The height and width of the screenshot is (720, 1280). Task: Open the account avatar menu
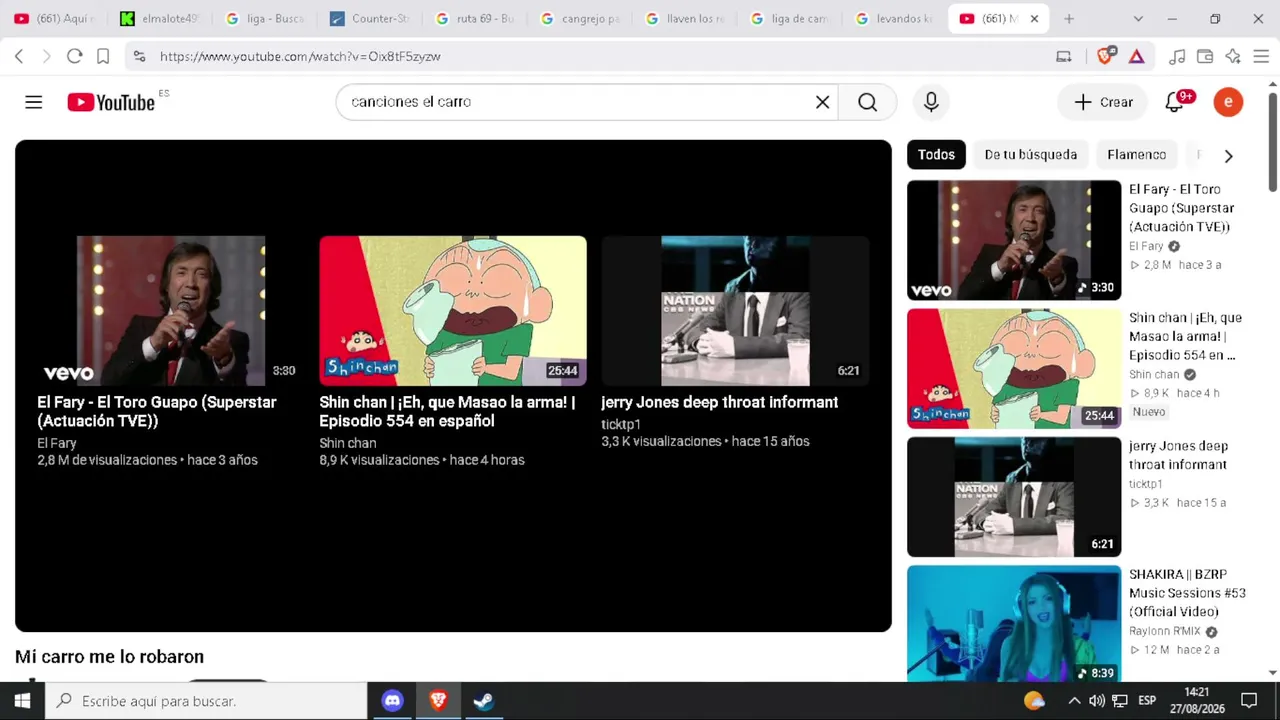pyautogui.click(x=1228, y=102)
